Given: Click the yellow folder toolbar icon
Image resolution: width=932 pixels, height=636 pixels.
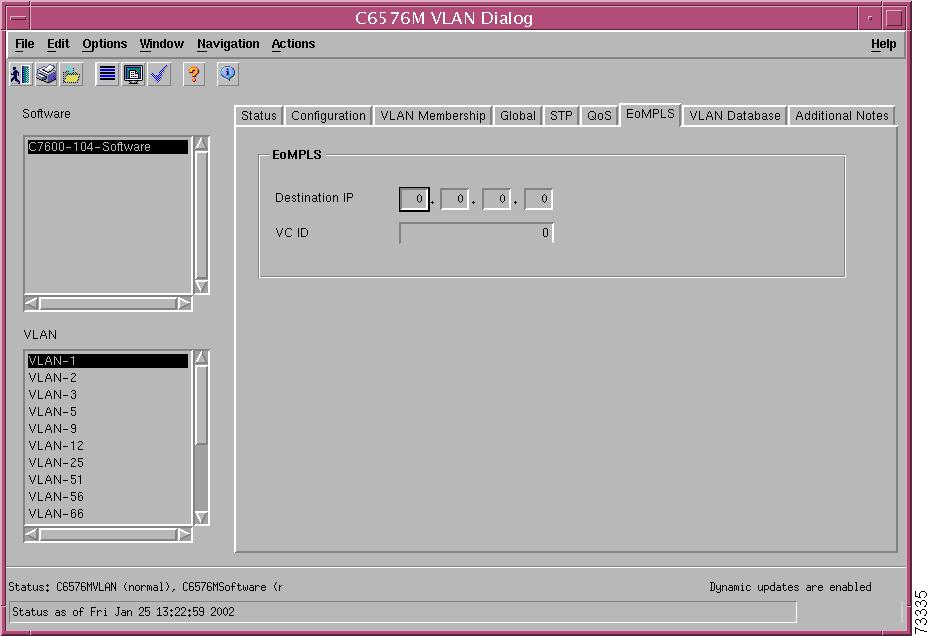Looking at the screenshot, I should point(71,74).
